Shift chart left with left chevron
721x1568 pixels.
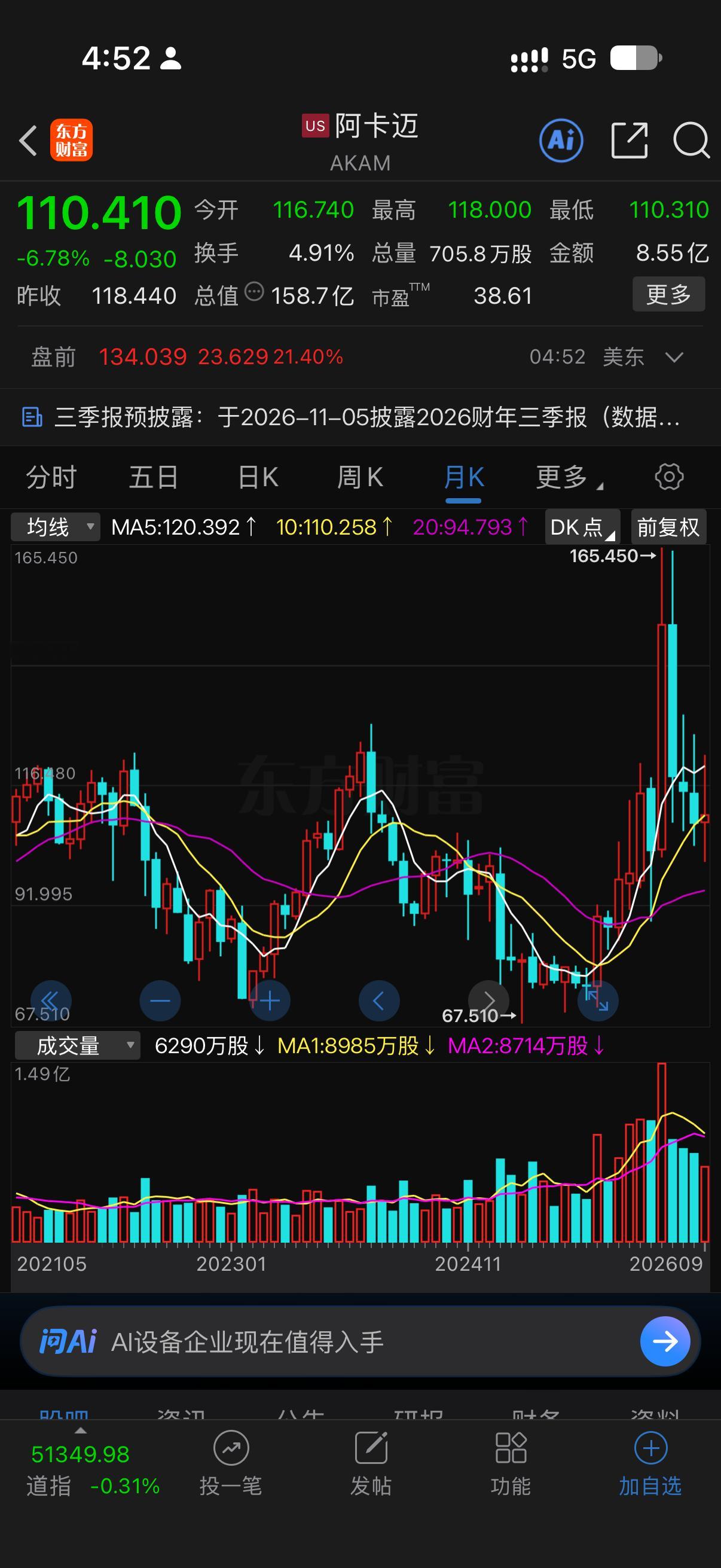coord(379,1000)
